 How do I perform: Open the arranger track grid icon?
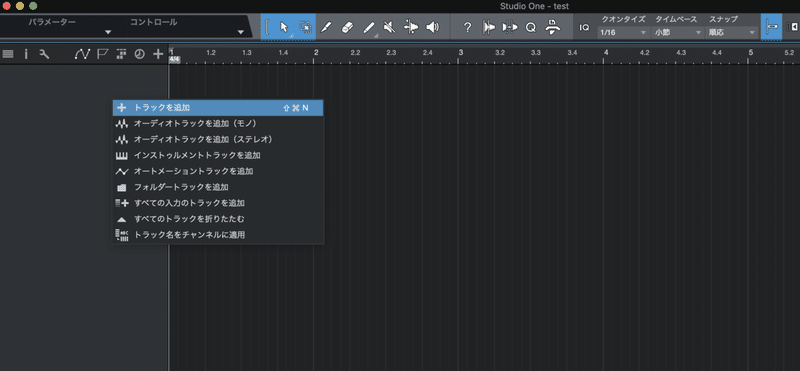121,54
